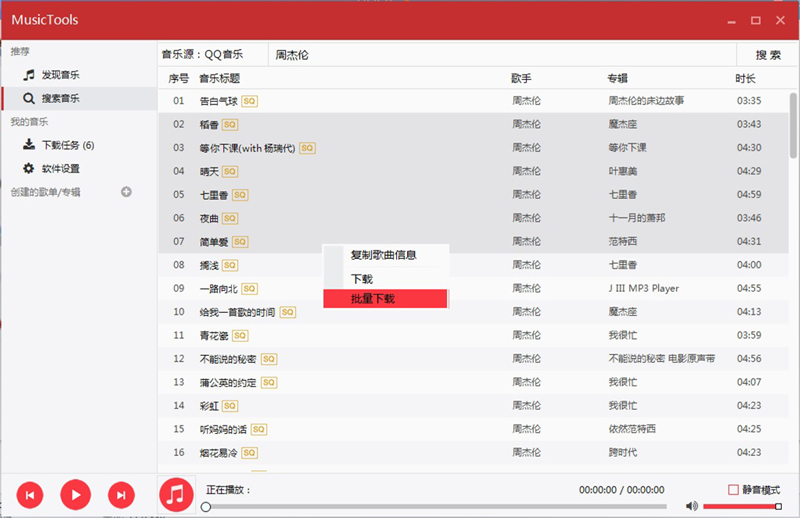Click the 专辑 column header
The height and width of the screenshot is (518, 800).
pyautogui.click(x=617, y=79)
